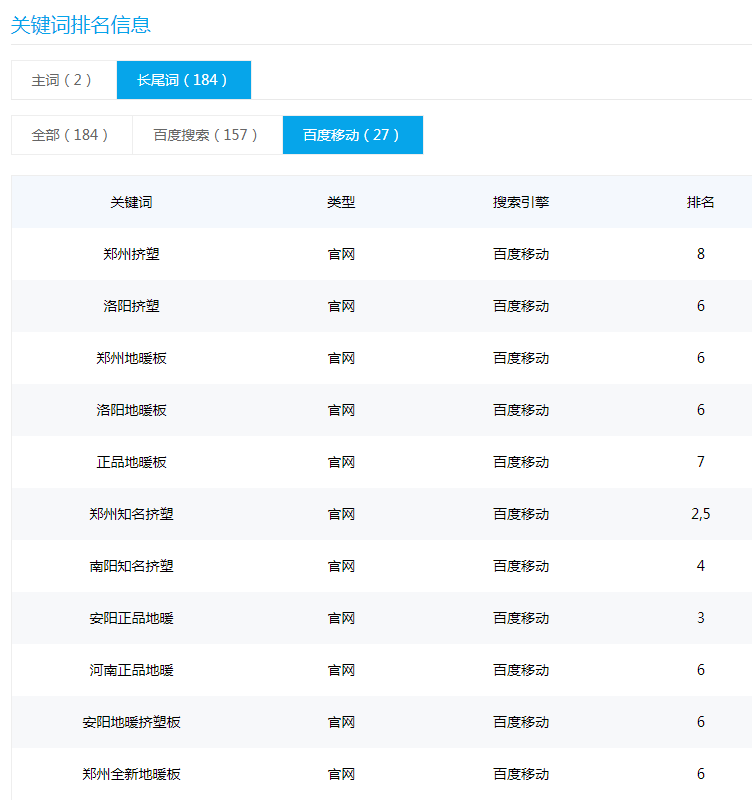Click the 关键词 column header
Screen dimensions: 752x800
coord(132,203)
